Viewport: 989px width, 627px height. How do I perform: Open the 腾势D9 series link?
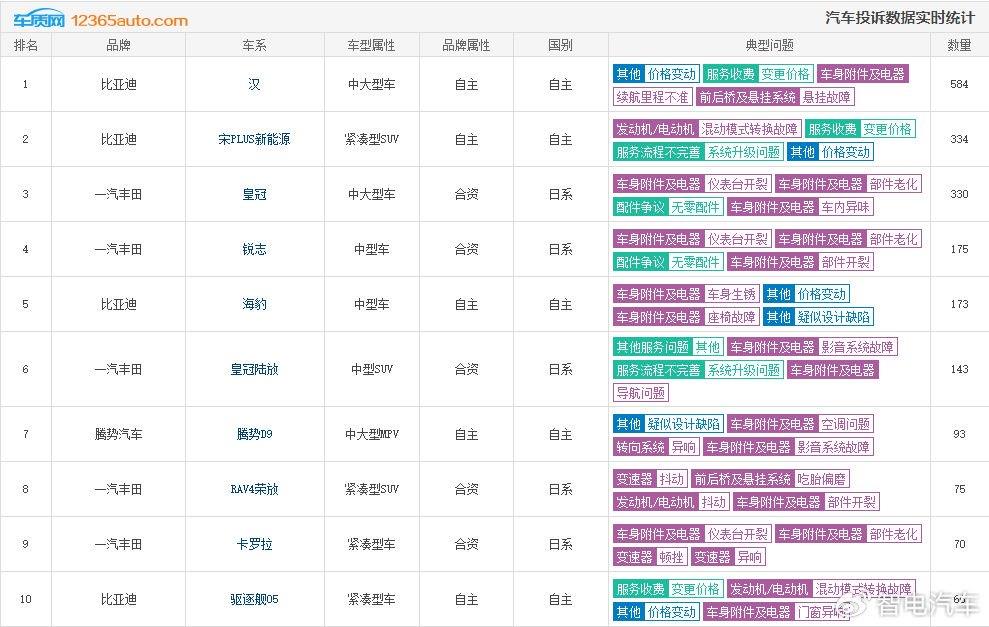pos(254,434)
